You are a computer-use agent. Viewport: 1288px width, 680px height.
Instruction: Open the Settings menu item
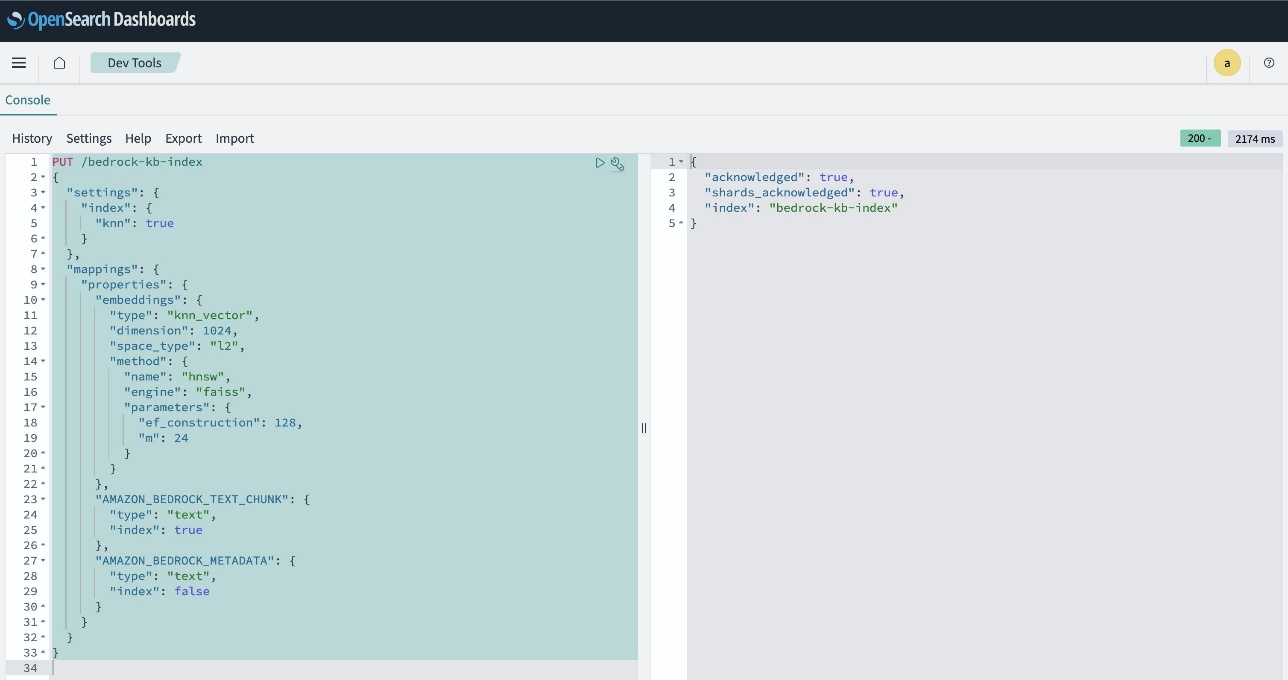click(89, 139)
